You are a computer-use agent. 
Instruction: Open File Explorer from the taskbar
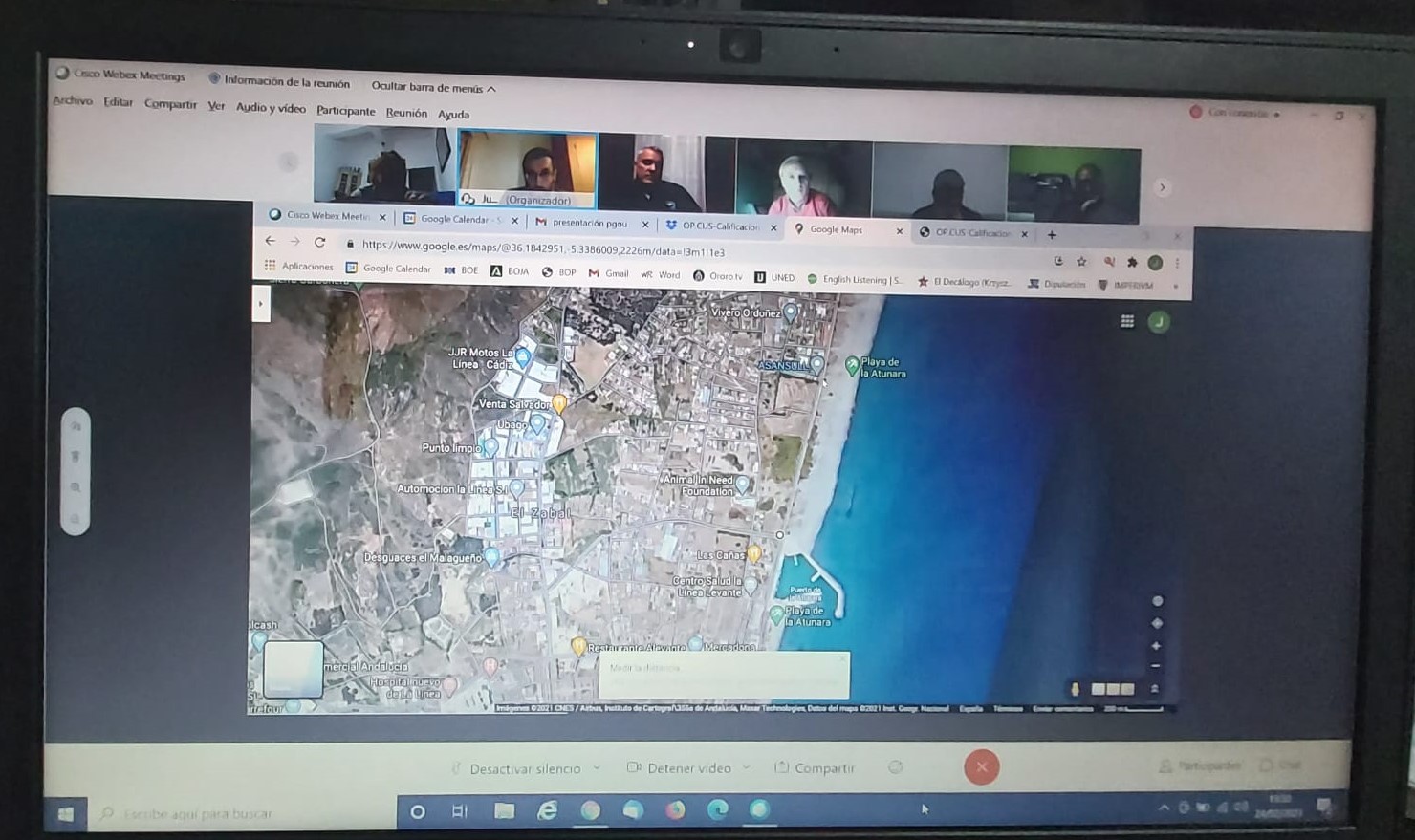coord(504,811)
